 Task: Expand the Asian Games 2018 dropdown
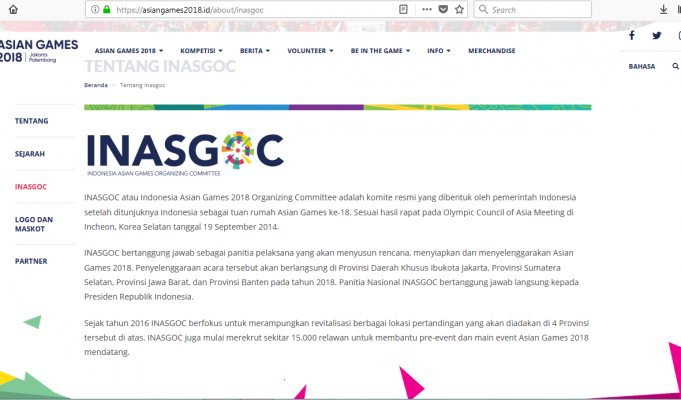(x=129, y=50)
